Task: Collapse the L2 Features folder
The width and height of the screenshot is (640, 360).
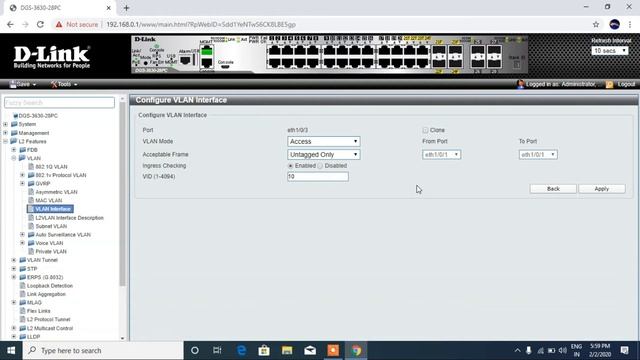Action: click(5, 141)
